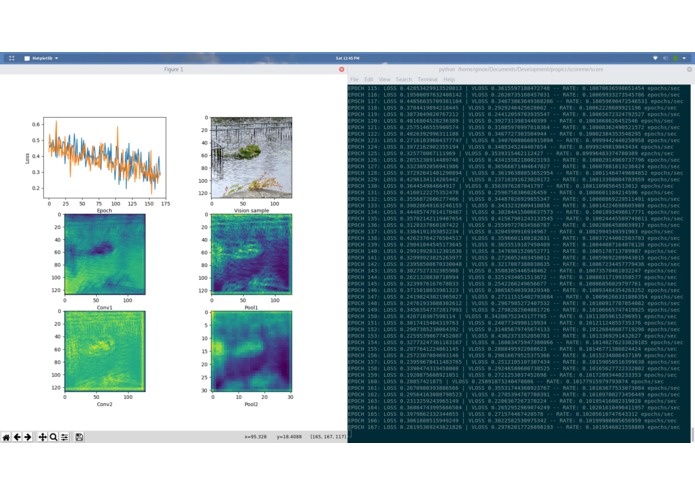Click the y= coordinate readout in status bar

(289, 437)
